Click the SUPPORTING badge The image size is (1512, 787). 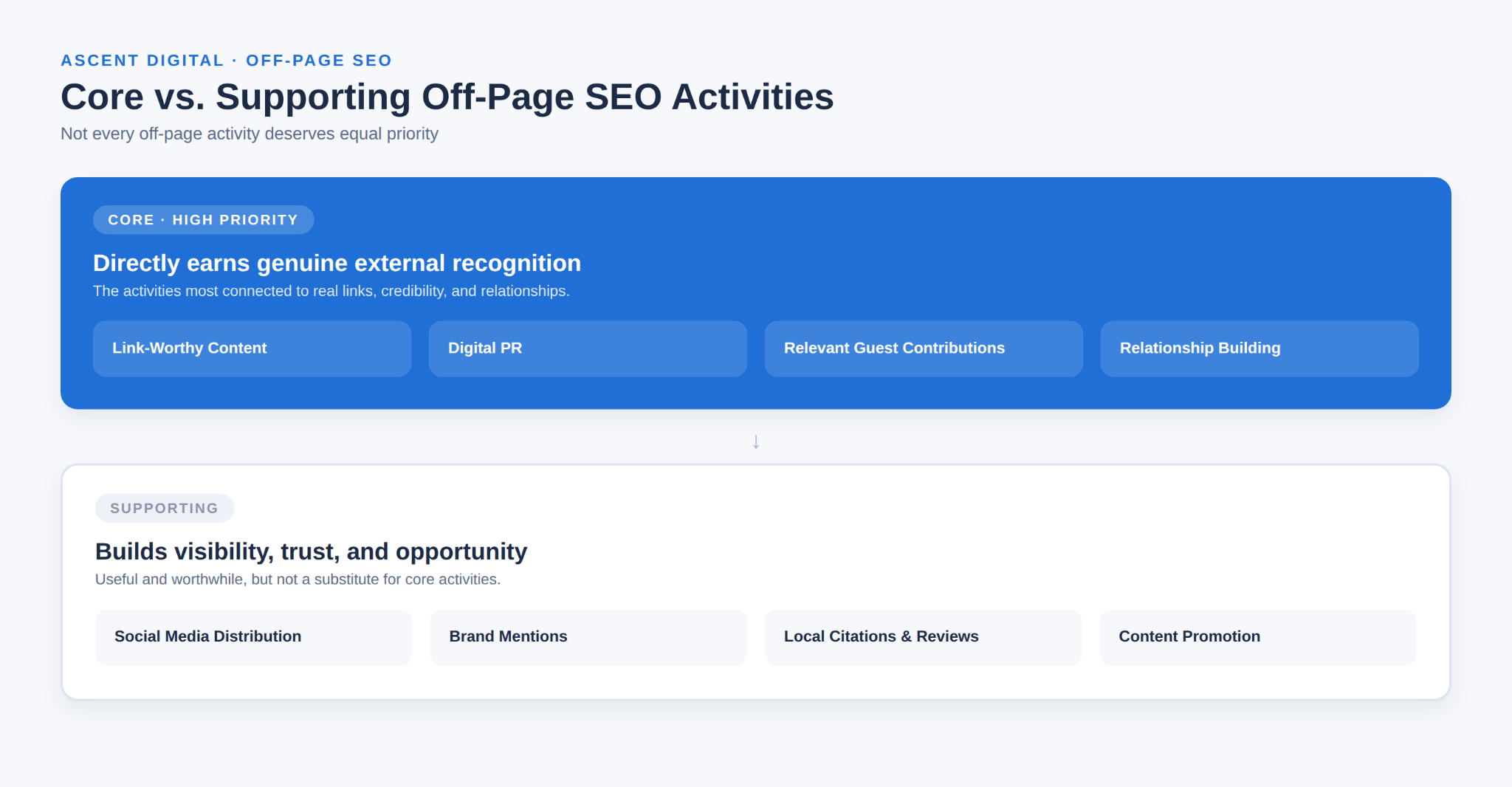pyautogui.click(x=165, y=508)
